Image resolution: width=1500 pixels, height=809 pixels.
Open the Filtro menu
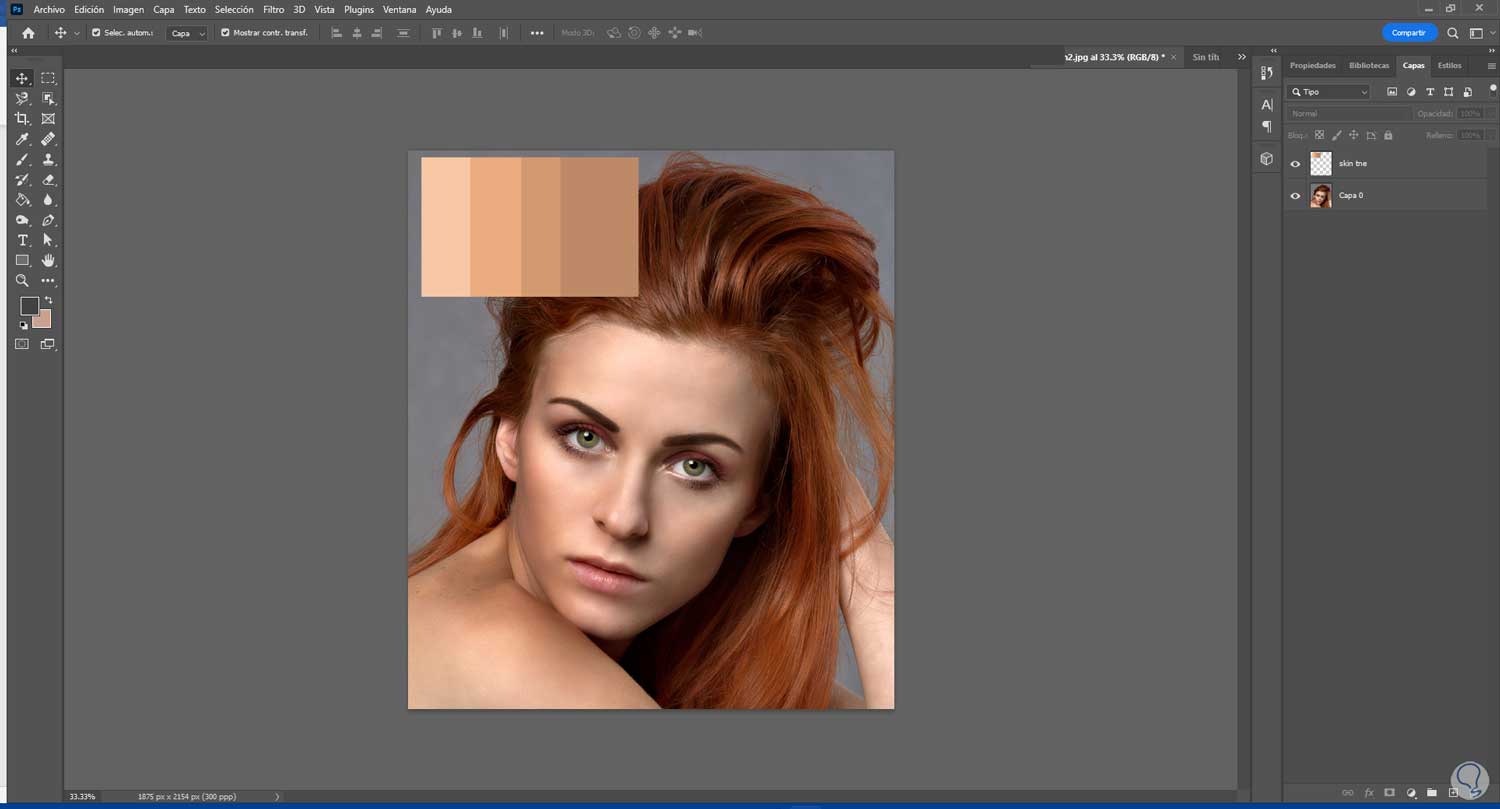point(273,9)
